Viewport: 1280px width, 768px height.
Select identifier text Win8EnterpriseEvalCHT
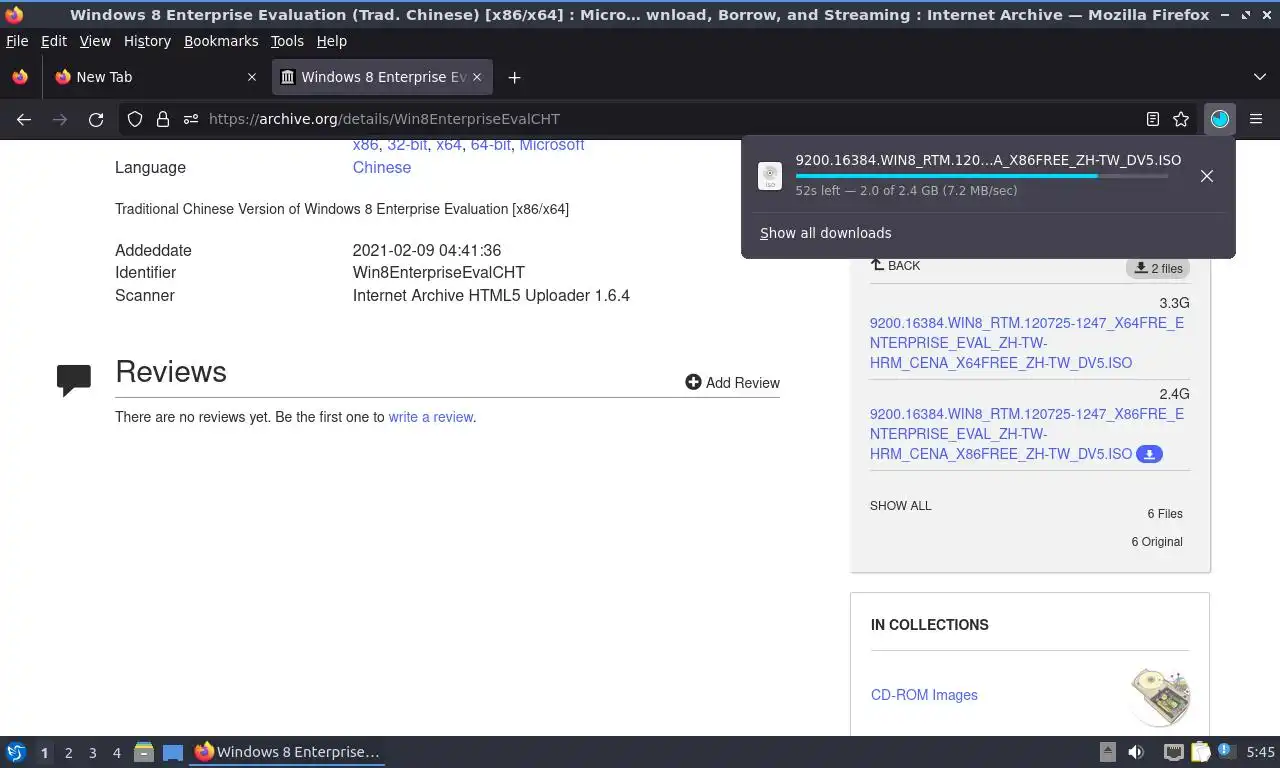438,272
